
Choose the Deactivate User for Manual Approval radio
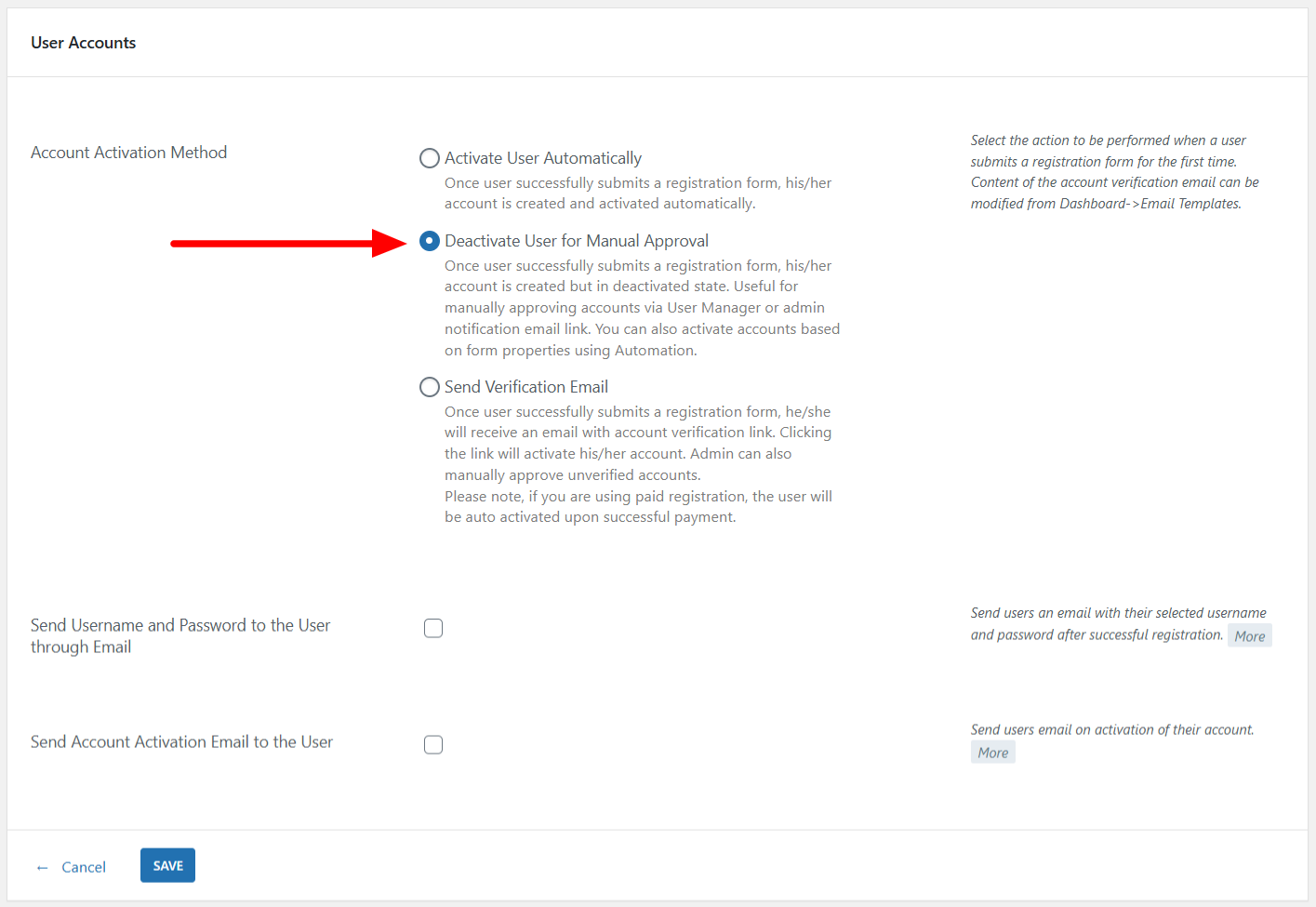pyautogui.click(x=430, y=241)
